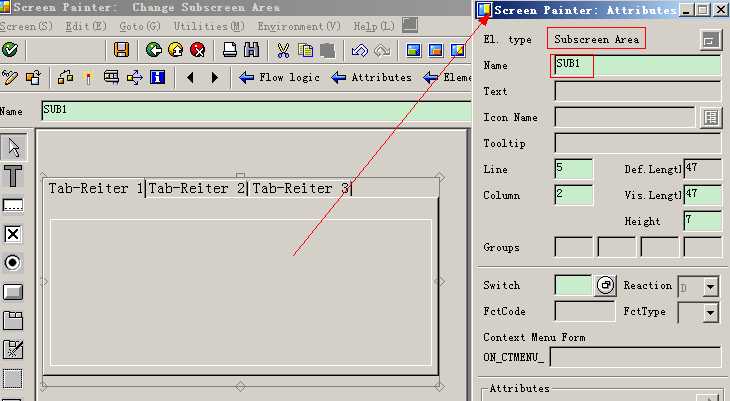Open Icon Name value help list button
The height and width of the screenshot is (401, 730).
pyautogui.click(x=710, y=118)
